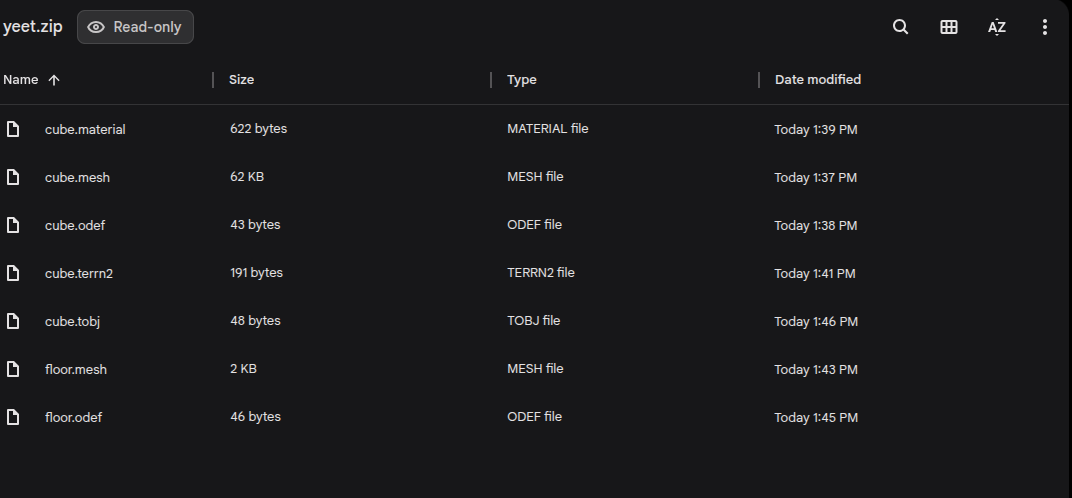Sort files by Type column
This screenshot has width=1072, height=498.
coord(521,80)
